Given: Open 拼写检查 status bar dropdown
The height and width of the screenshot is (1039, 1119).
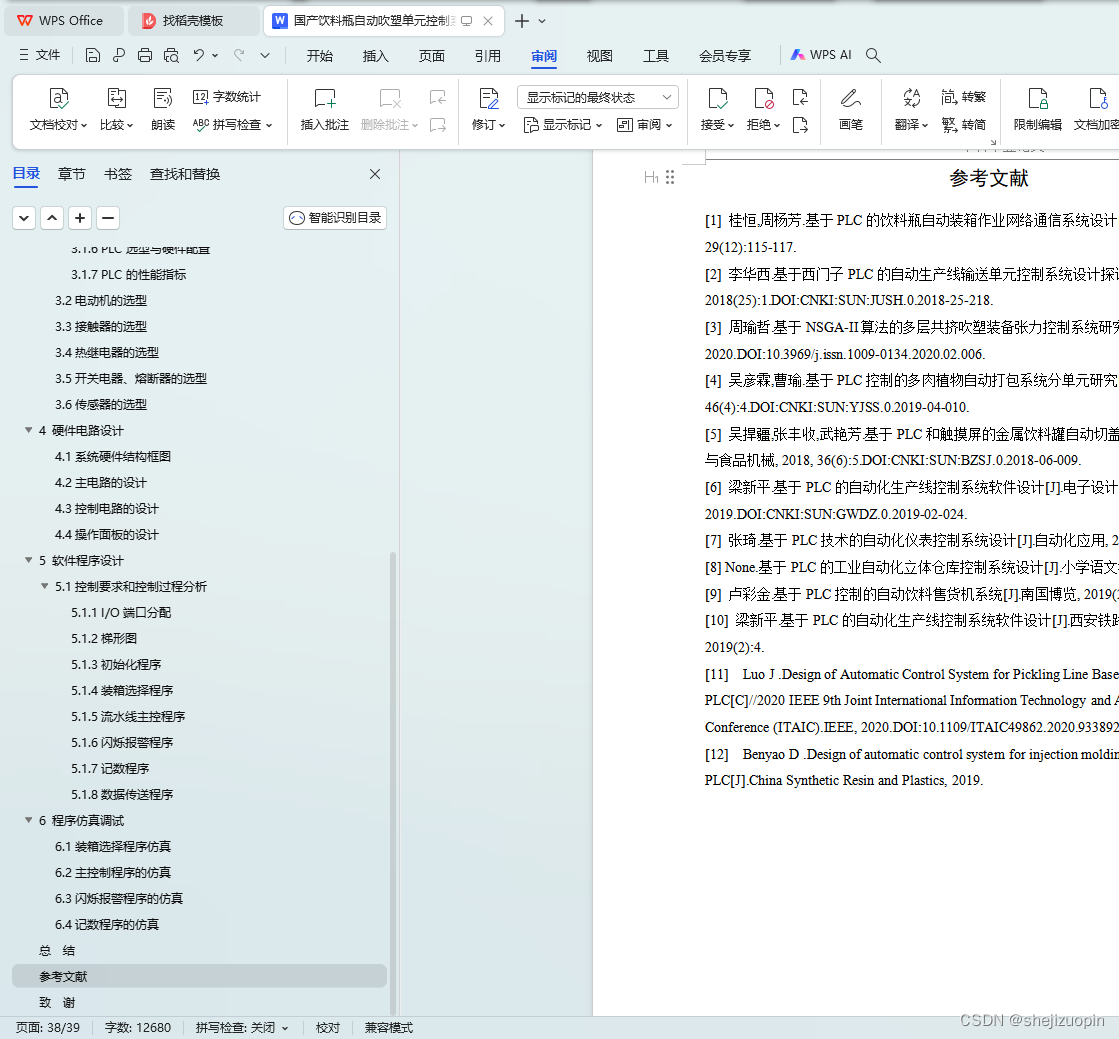Looking at the screenshot, I should [285, 1028].
